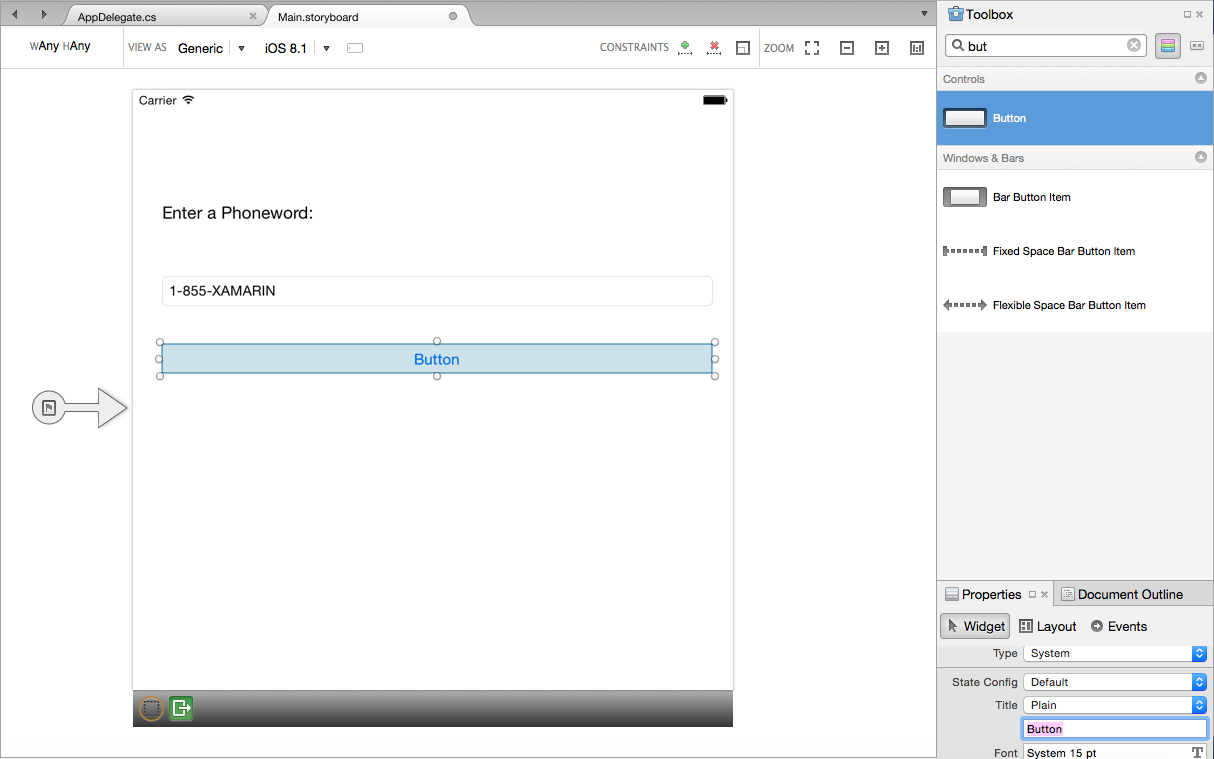Click the update frames from constraints icon

click(x=742, y=48)
